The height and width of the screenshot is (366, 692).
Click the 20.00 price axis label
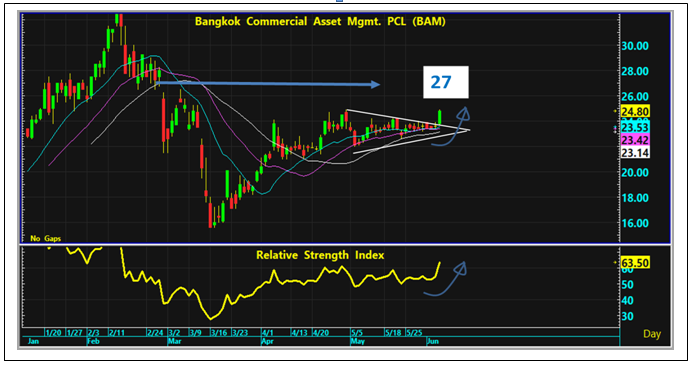click(635, 173)
